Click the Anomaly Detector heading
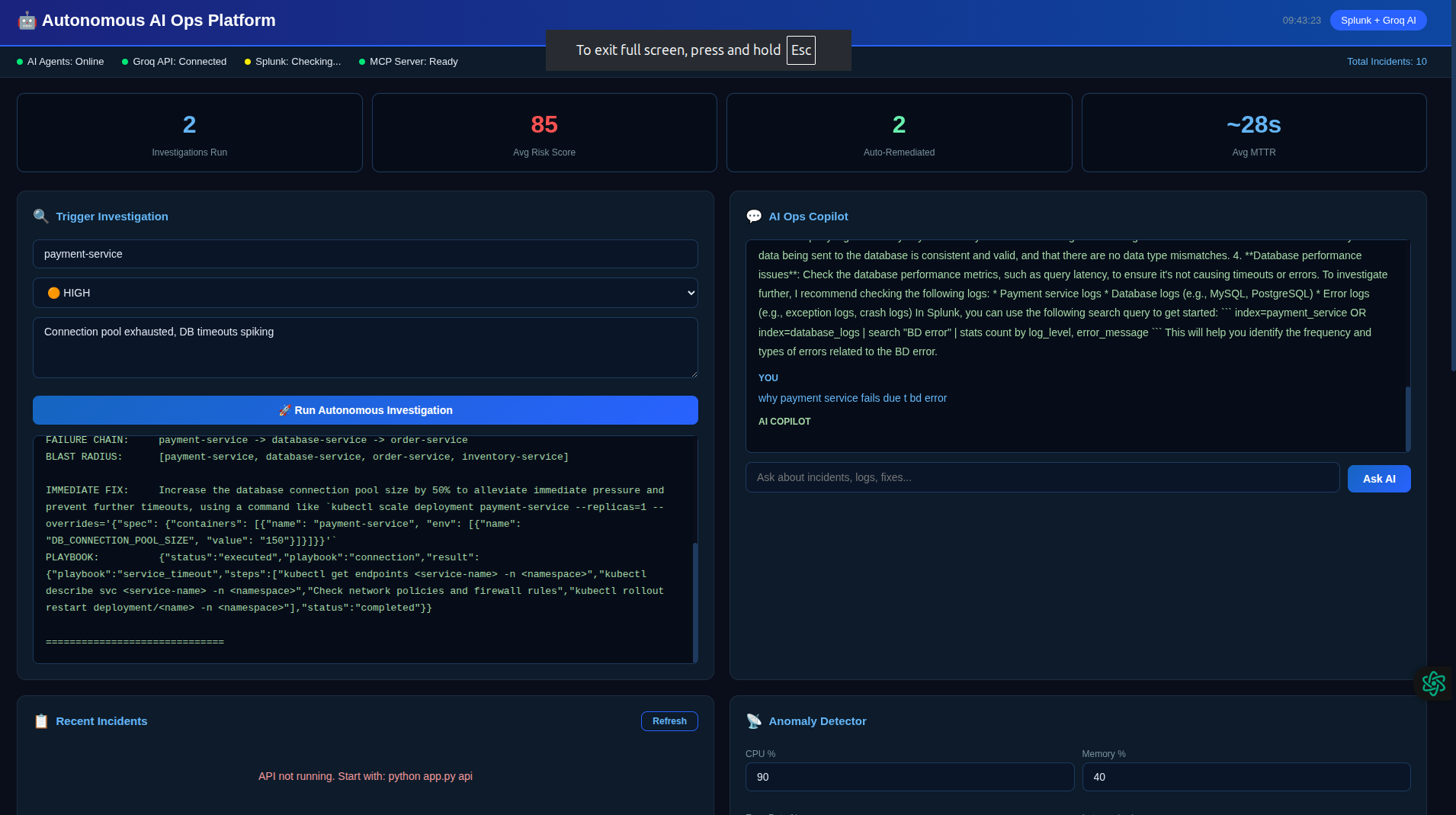Image resolution: width=1456 pixels, height=815 pixels. click(817, 721)
